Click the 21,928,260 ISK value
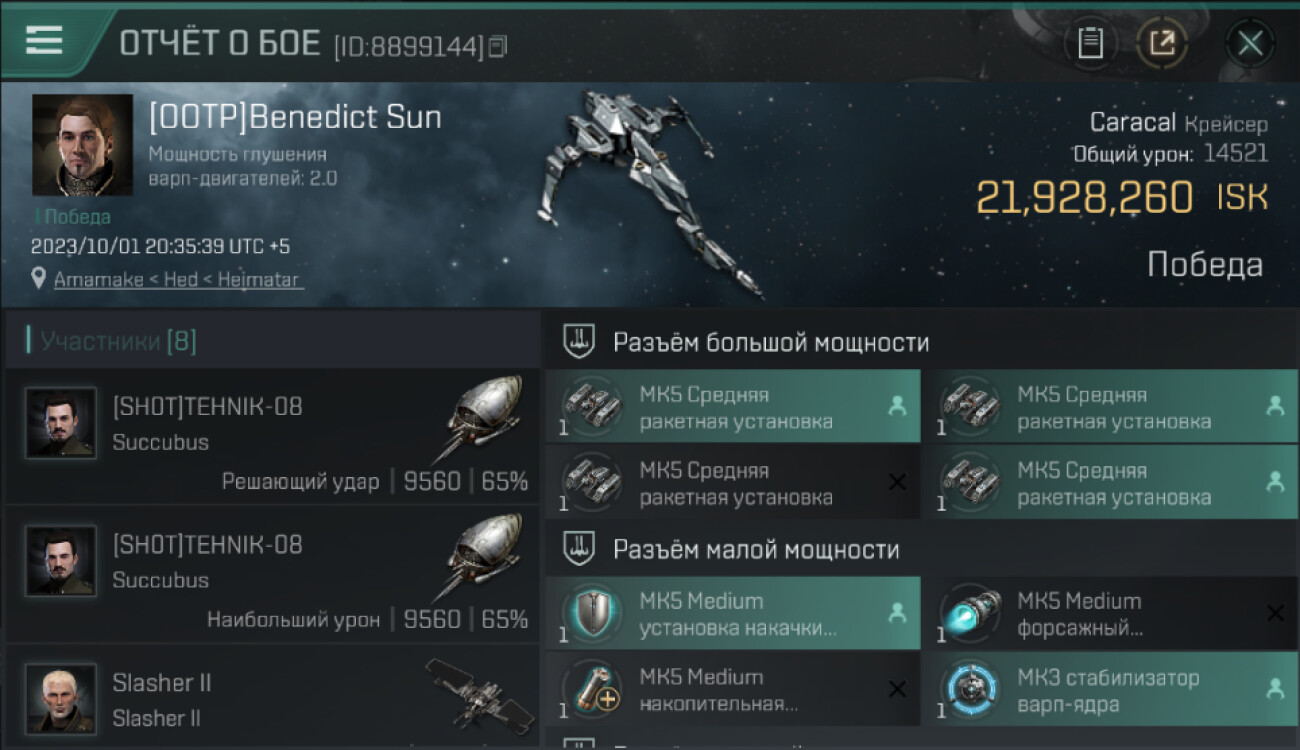This screenshot has width=1300, height=750. pos(1122,198)
